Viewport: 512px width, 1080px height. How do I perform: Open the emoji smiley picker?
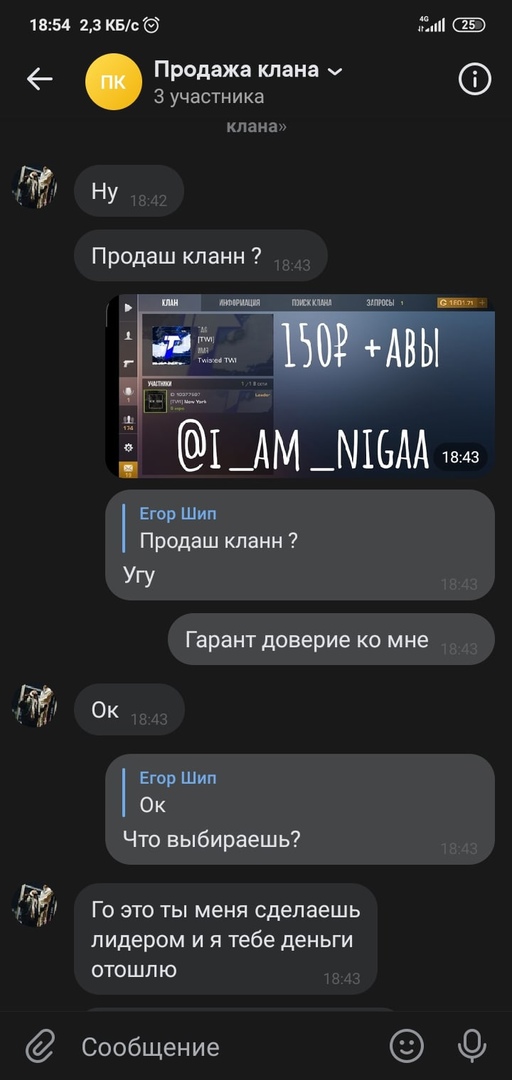407,1046
